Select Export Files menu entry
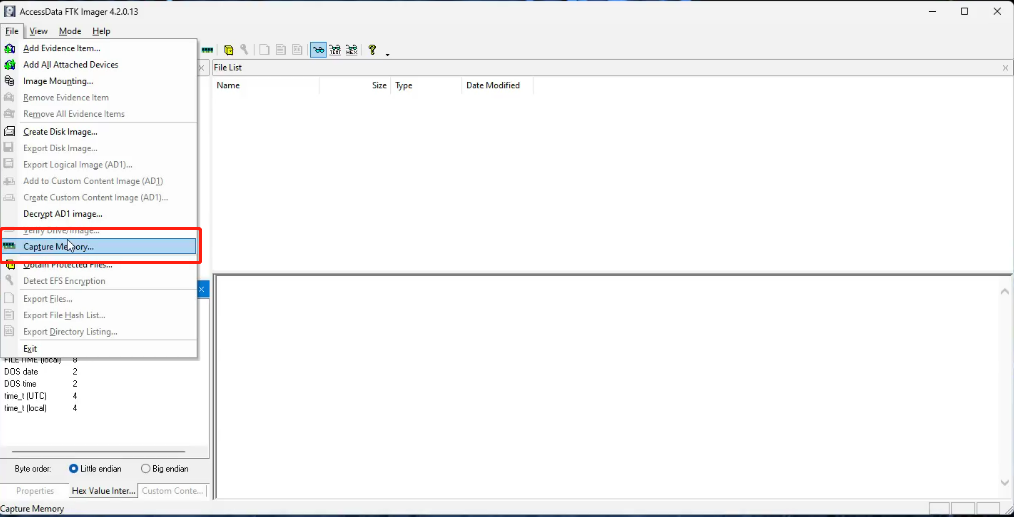Image resolution: width=1014 pixels, height=517 pixels. pos(99,299)
